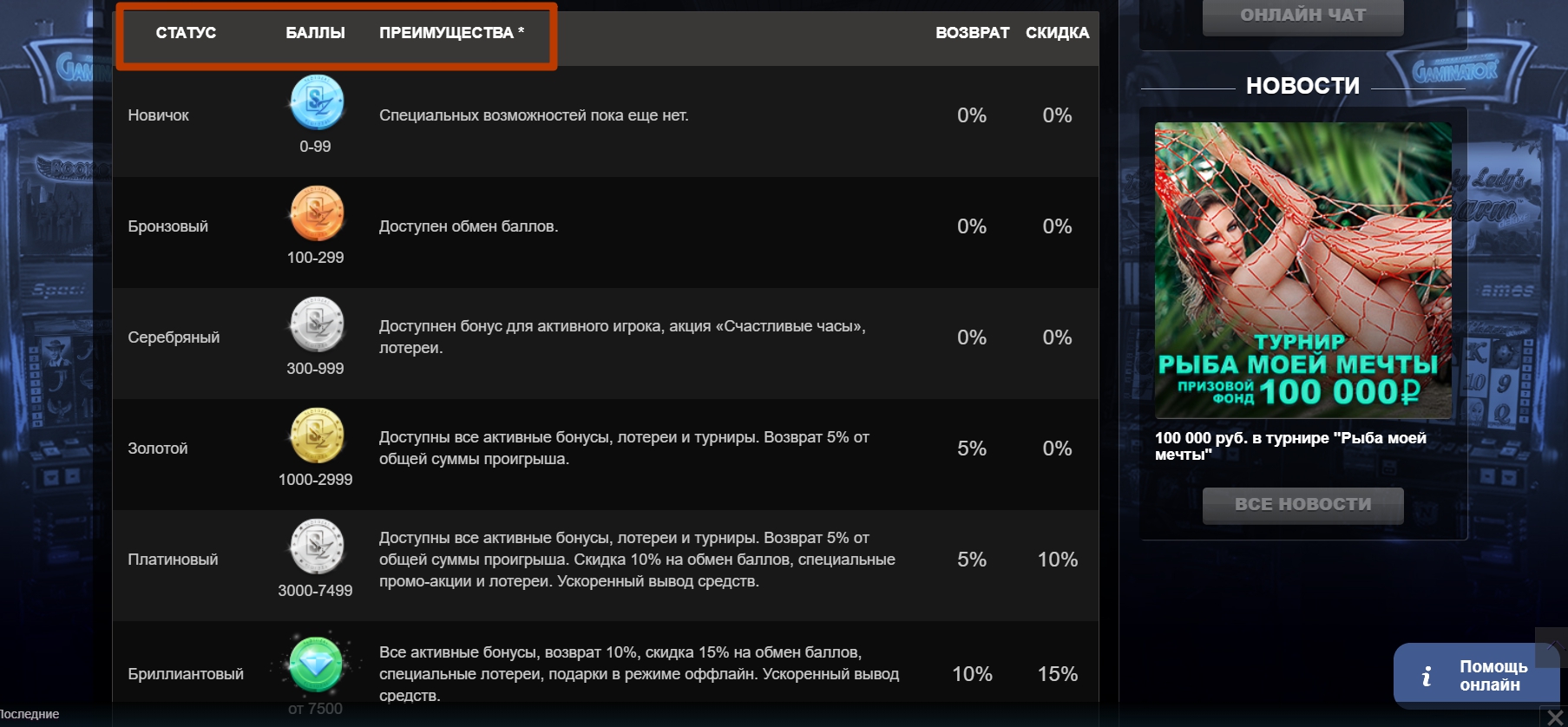This screenshot has width=1568, height=727.
Task: Click the ВОЗВРАТ column header
Action: pyautogui.click(x=972, y=33)
